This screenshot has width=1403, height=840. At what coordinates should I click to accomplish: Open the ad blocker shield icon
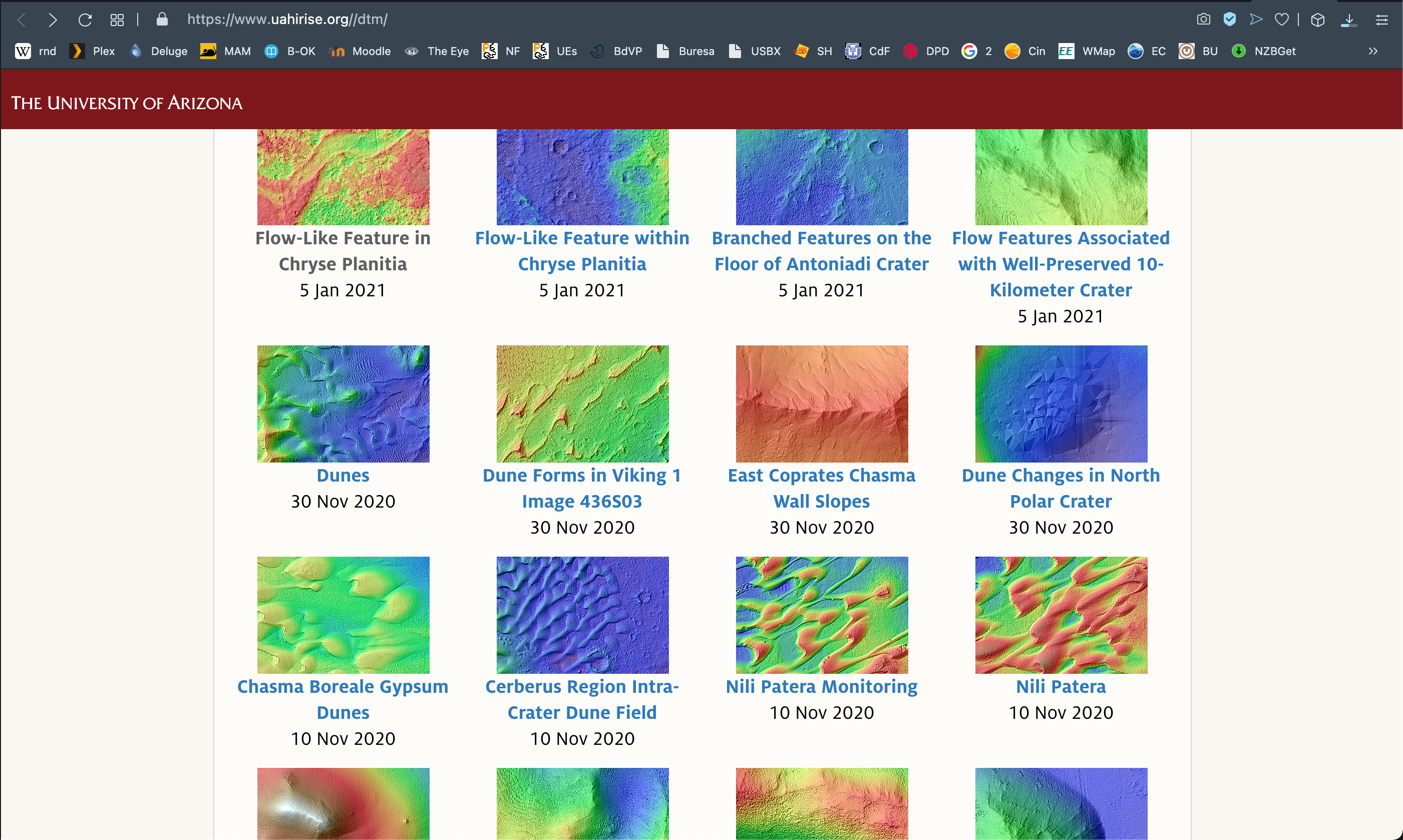[x=1229, y=20]
